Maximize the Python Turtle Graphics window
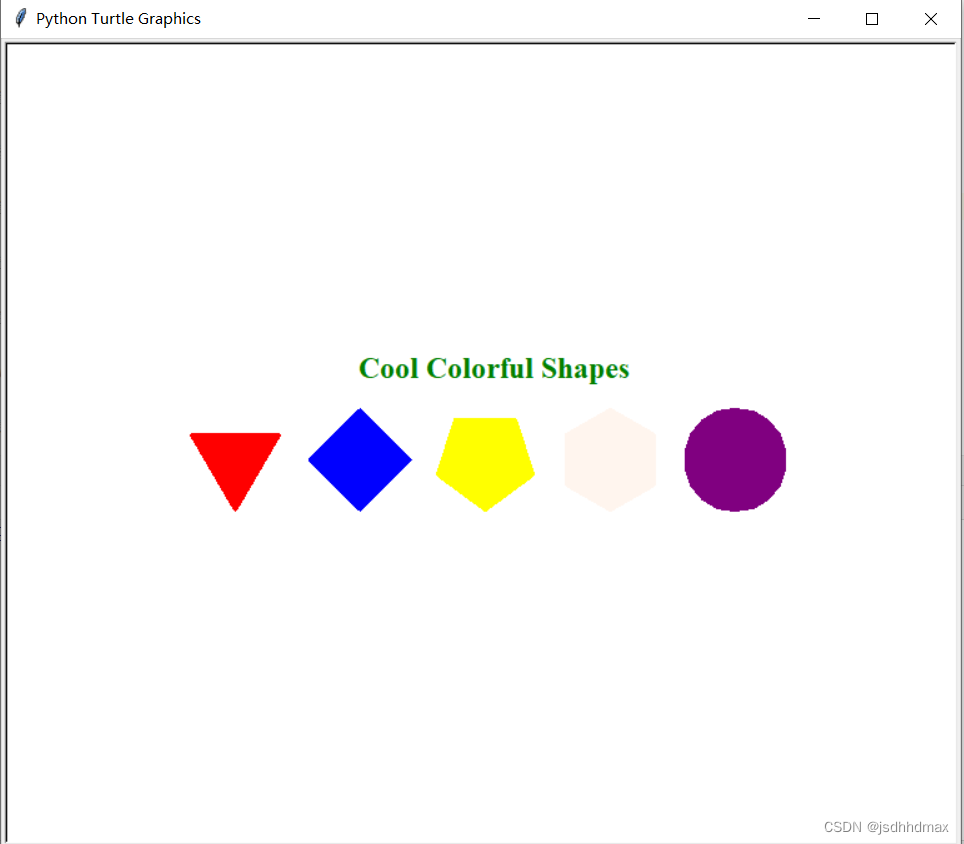Image resolution: width=964 pixels, height=844 pixels. click(872, 19)
